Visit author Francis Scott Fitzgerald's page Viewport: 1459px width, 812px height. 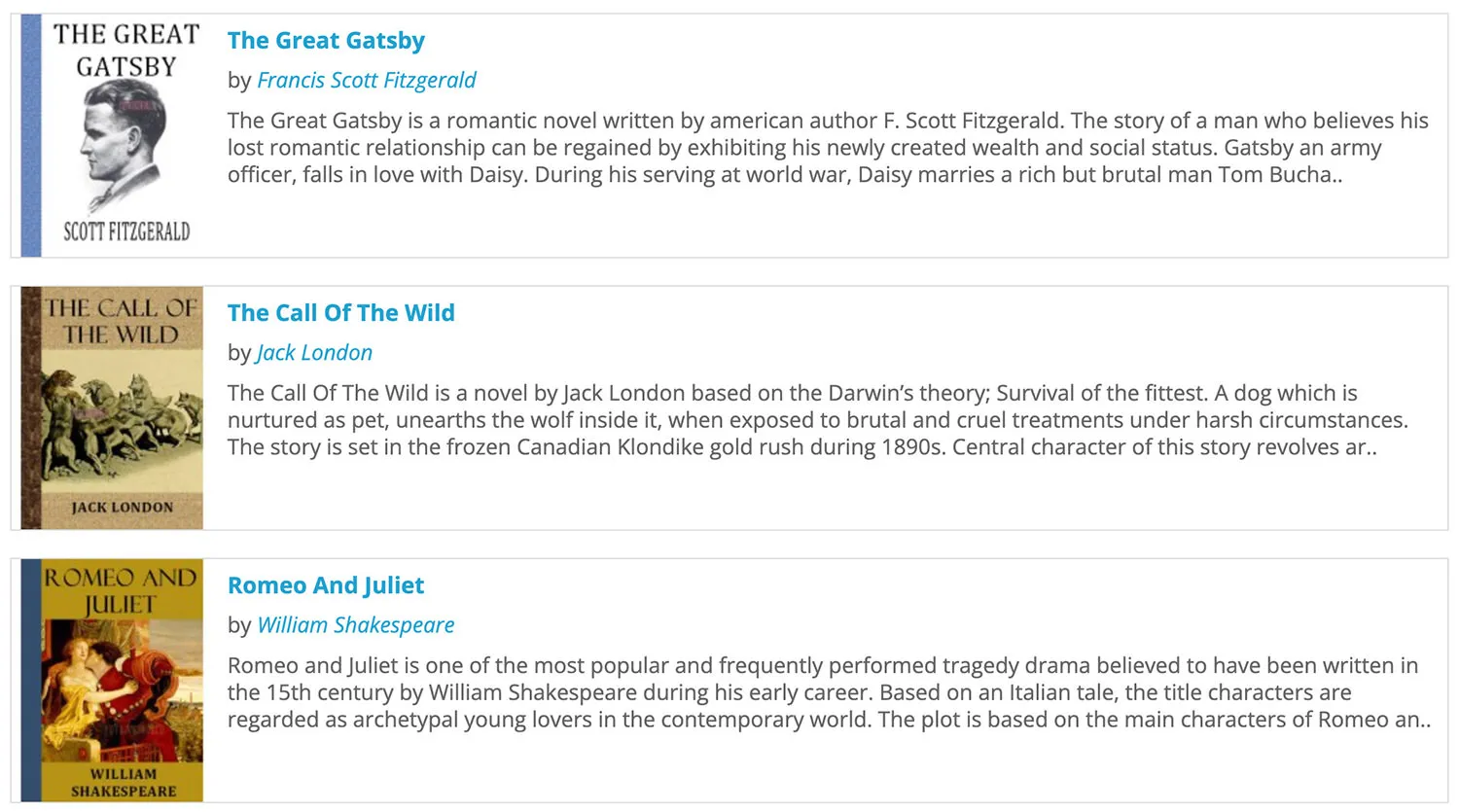(x=367, y=81)
